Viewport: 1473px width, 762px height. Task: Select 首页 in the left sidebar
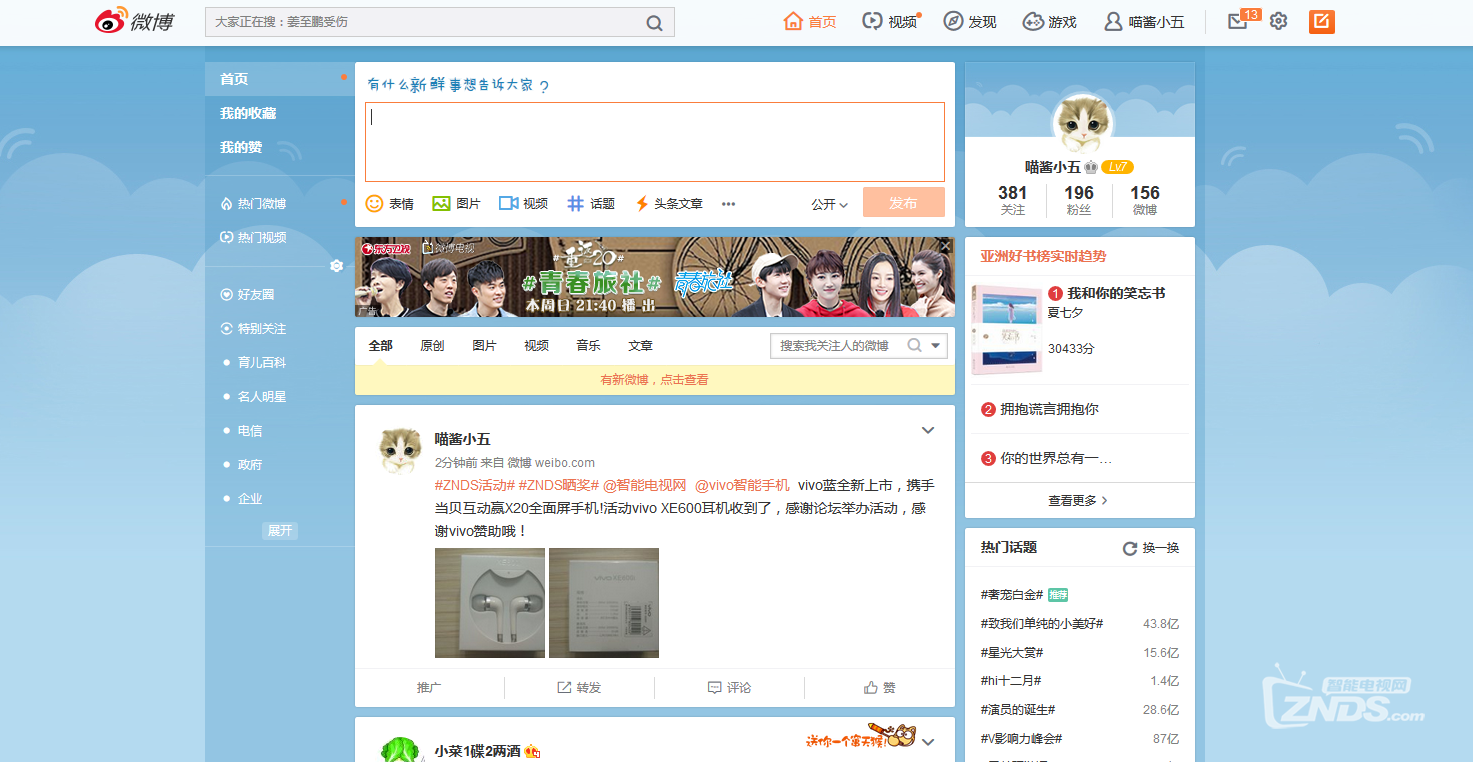click(280, 79)
